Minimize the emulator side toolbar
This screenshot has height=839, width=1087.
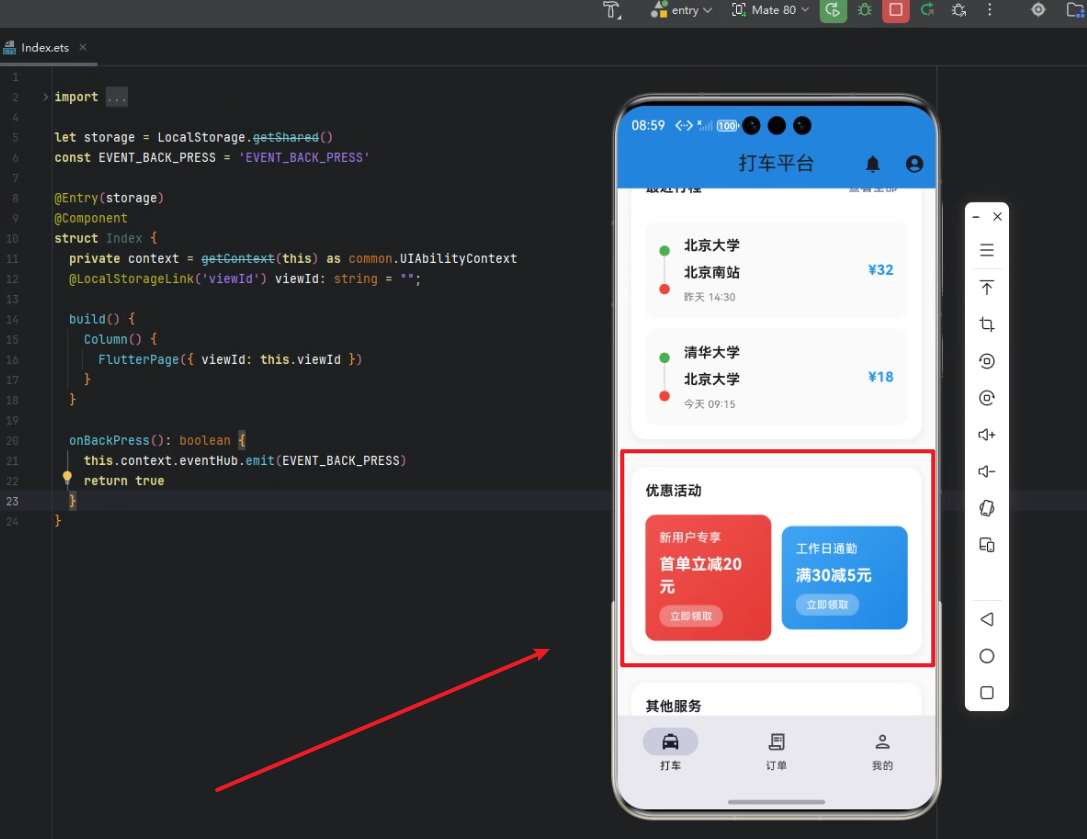click(975, 217)
